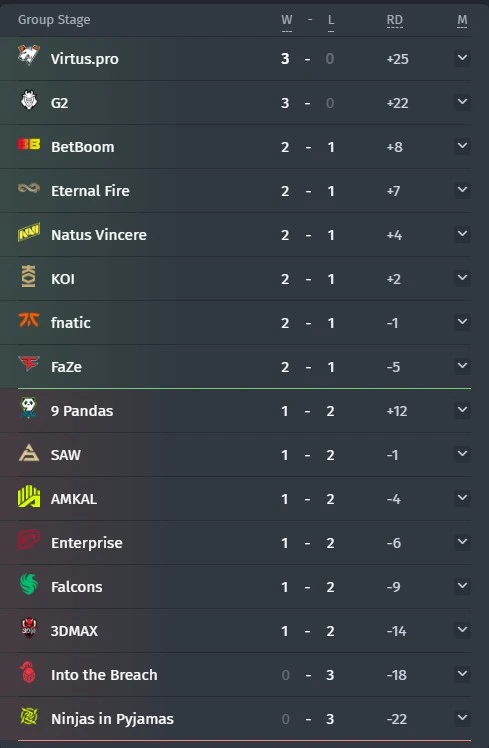Image resolution: width=489 pixels, height=748 pixels.
Task: Expand Eternal Fire matches chevron
Action: (462, 190)
